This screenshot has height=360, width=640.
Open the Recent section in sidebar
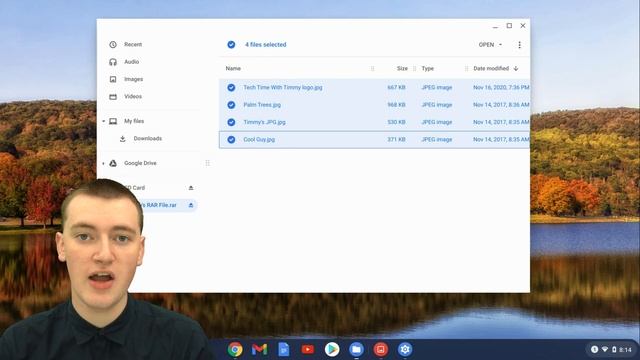click(x=133, y=44)
